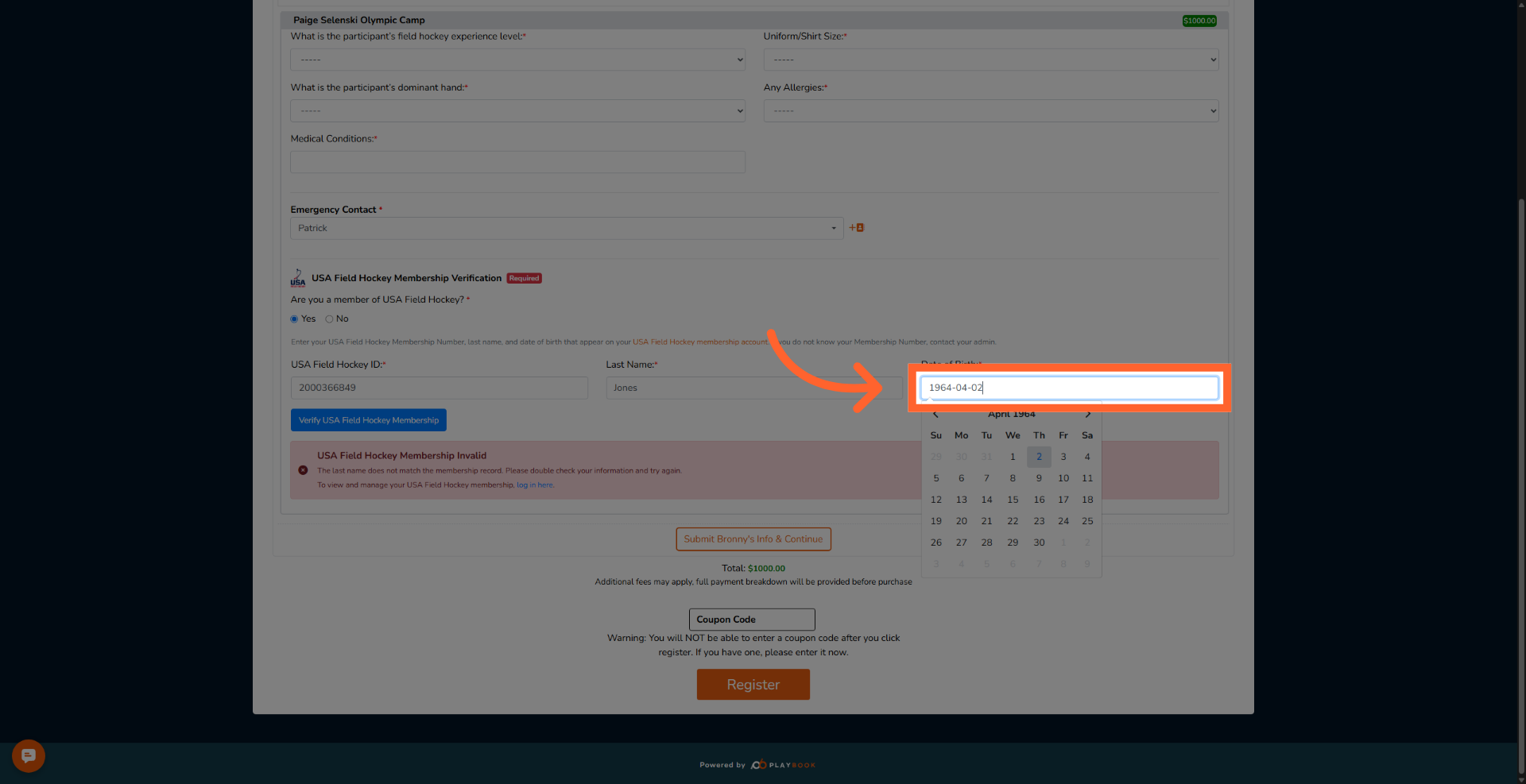Go to previous month in calendar
Image resolution: width=1526 pixels, height=784 pixels.
coord(935,415)
